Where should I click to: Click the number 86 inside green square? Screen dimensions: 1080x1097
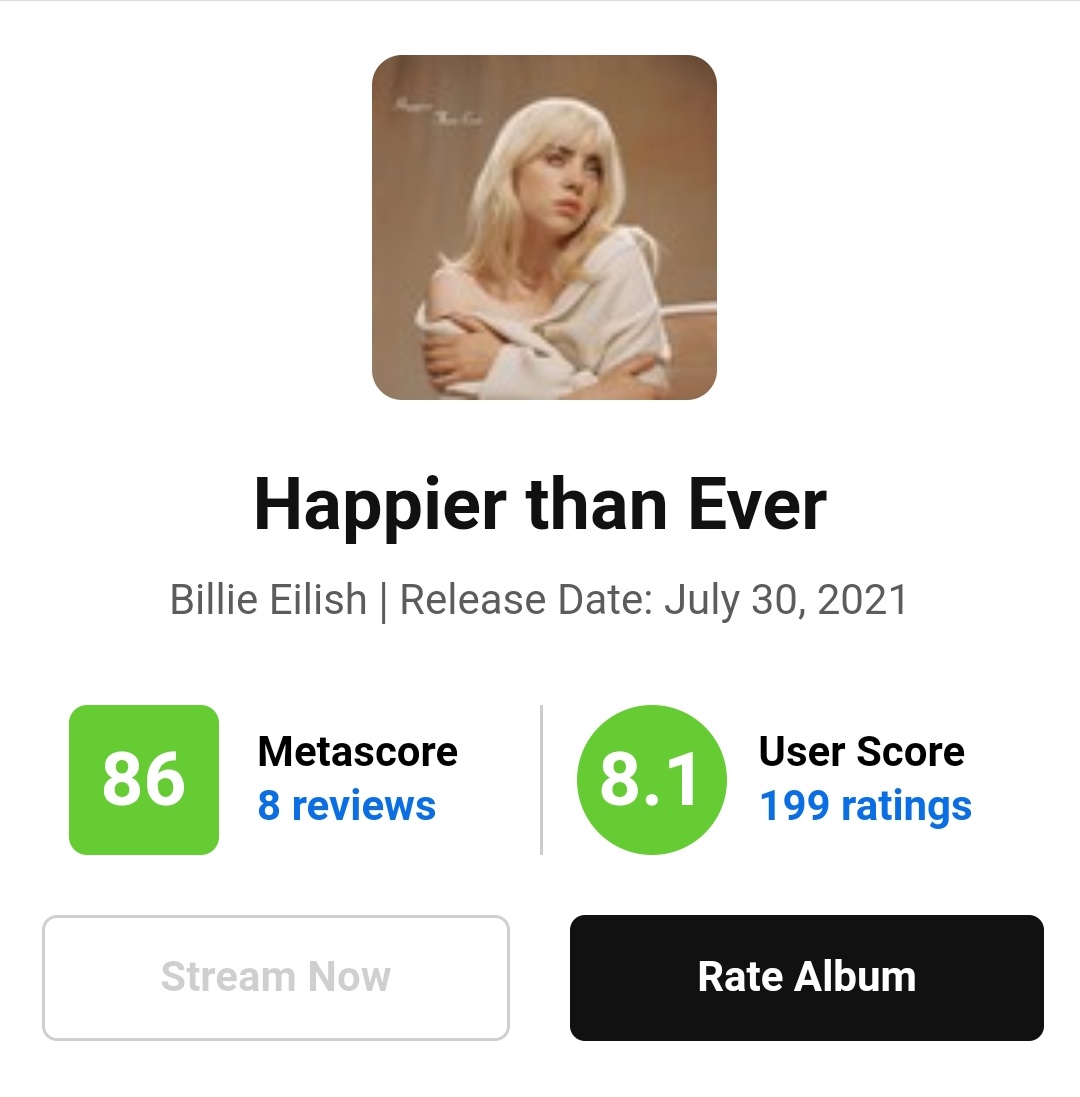(x=144, y=779)
